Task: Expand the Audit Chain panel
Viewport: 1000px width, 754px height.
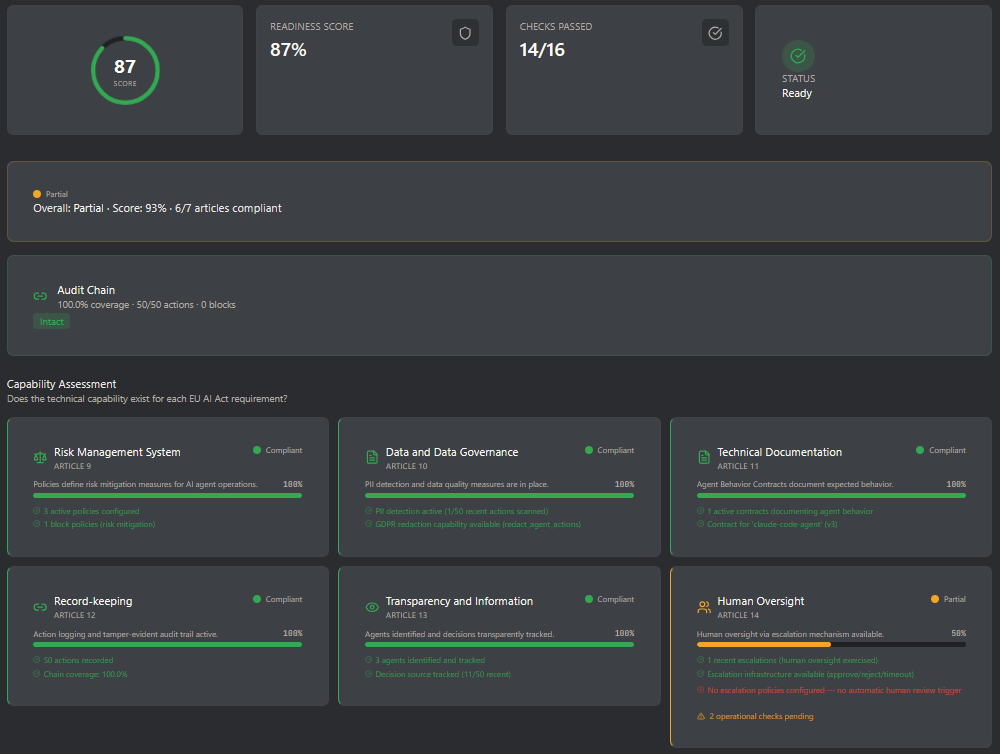Action: pos(500,303)
